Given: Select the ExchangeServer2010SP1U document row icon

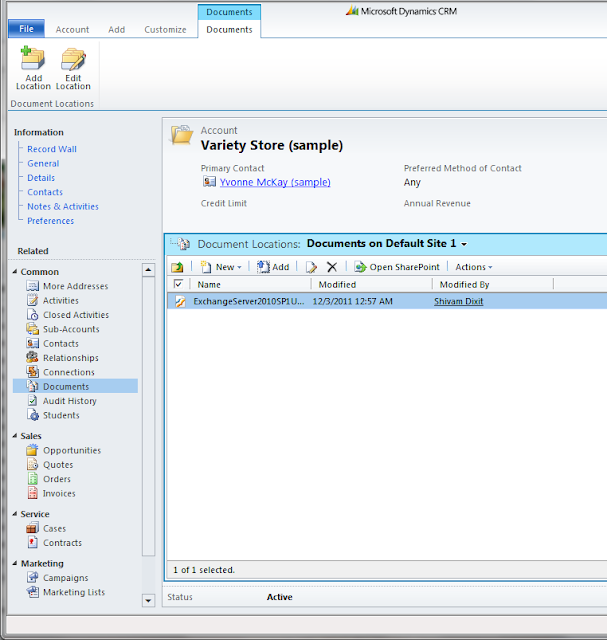Looking at the screenshot, I should click(180, 302).
